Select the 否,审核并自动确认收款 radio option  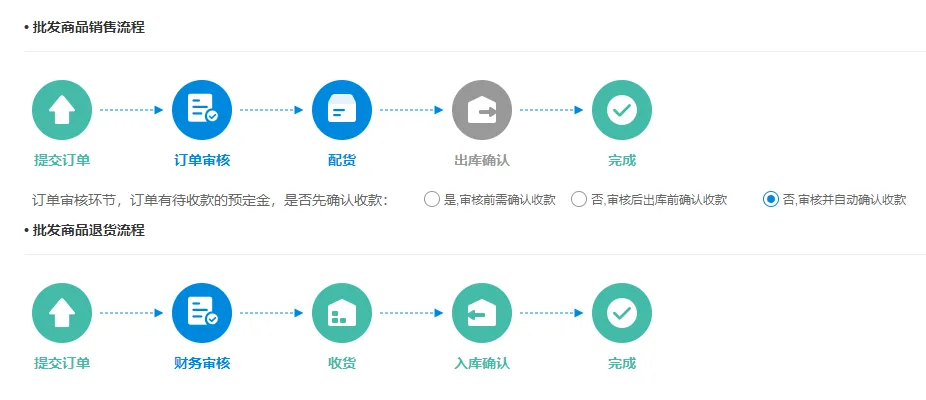pos(771,199)
